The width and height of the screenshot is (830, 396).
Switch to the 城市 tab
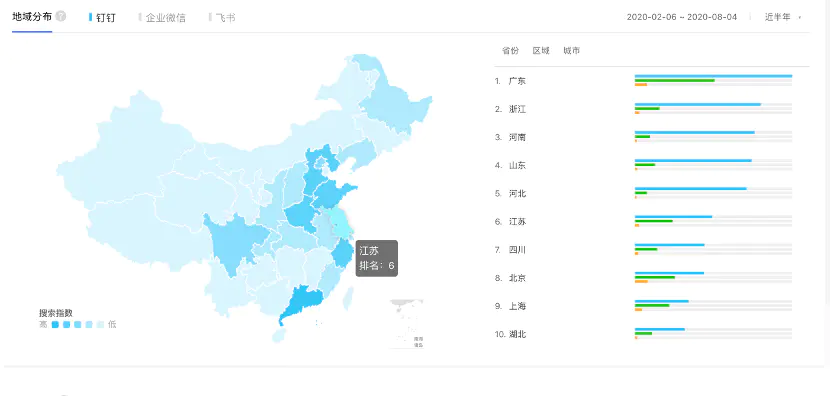(x=572, y=51)
